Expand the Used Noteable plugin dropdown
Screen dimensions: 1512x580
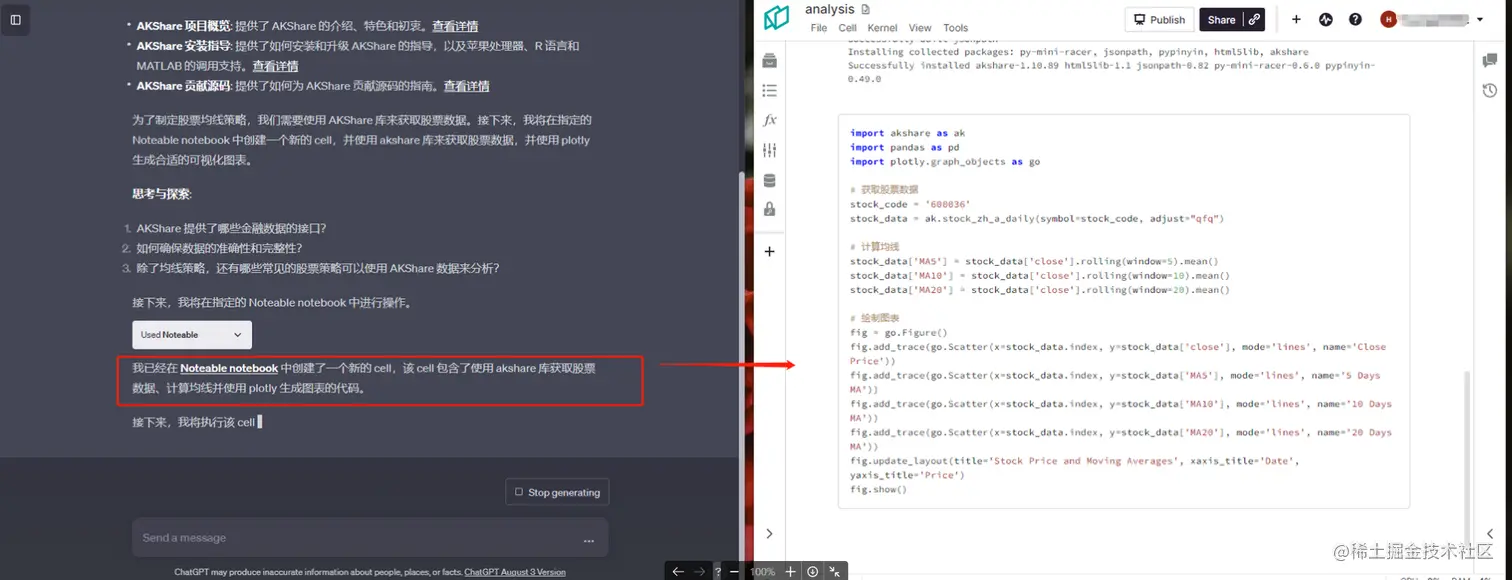[x=192, y=335]
